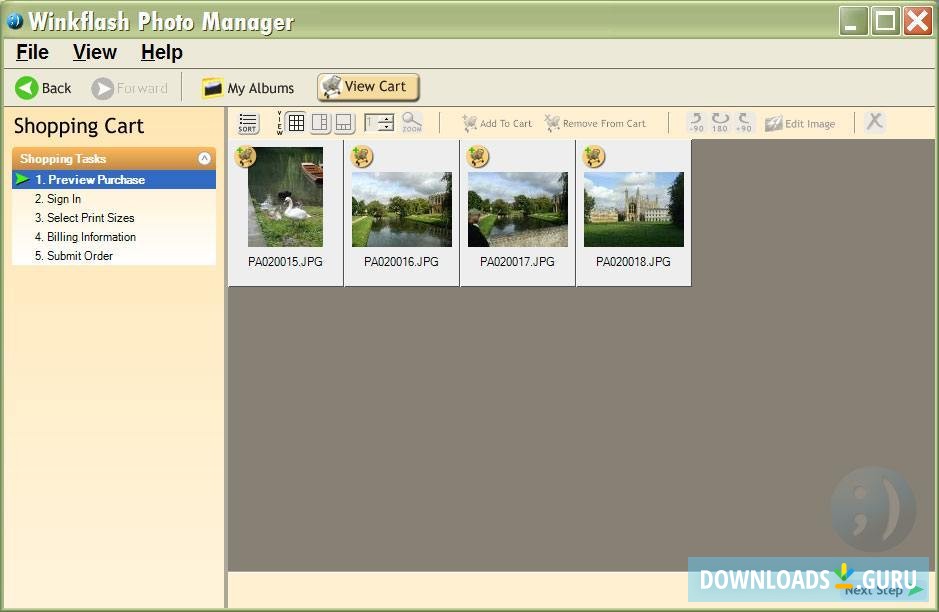Minimize the Winkflash window

[853, 21]
